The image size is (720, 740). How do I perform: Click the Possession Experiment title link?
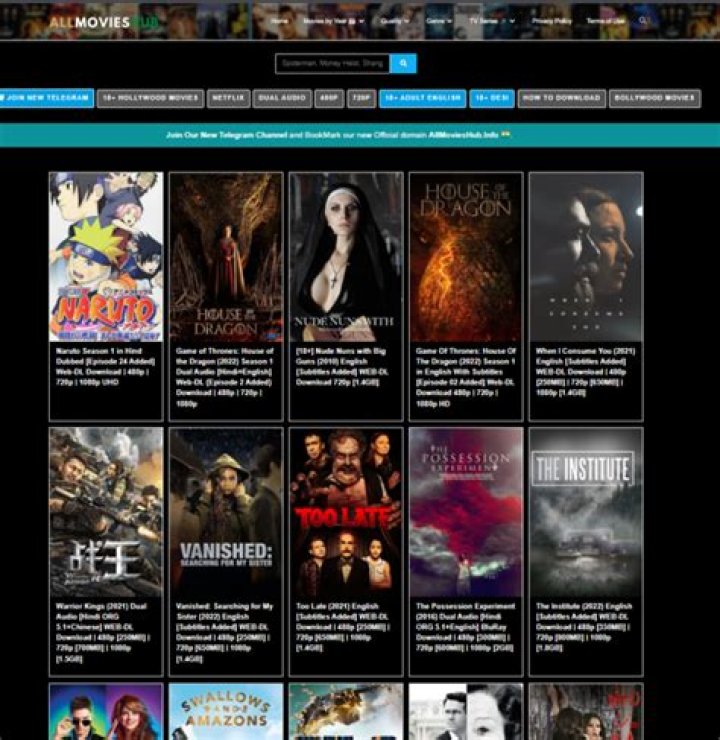(465, 606)
